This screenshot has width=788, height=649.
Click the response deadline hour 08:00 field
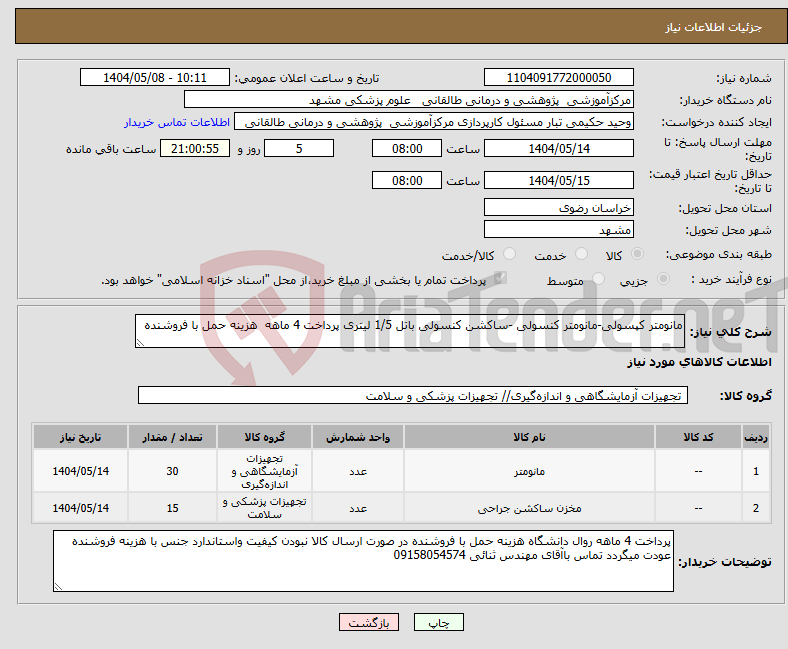click(407, 148)
